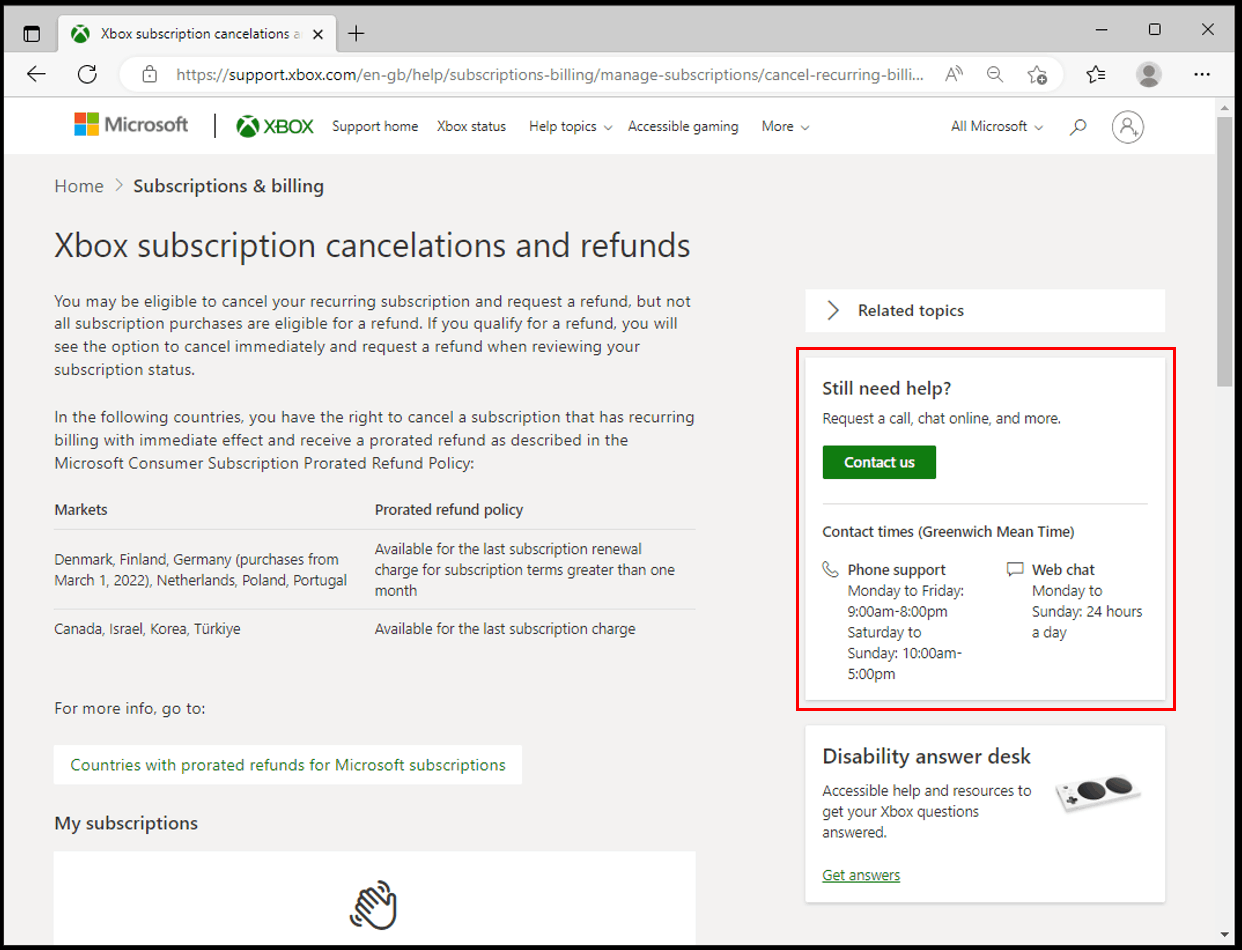
Task: Open Edge settings and more menu
Action: pyautogui.click(x=1203, y=74)
